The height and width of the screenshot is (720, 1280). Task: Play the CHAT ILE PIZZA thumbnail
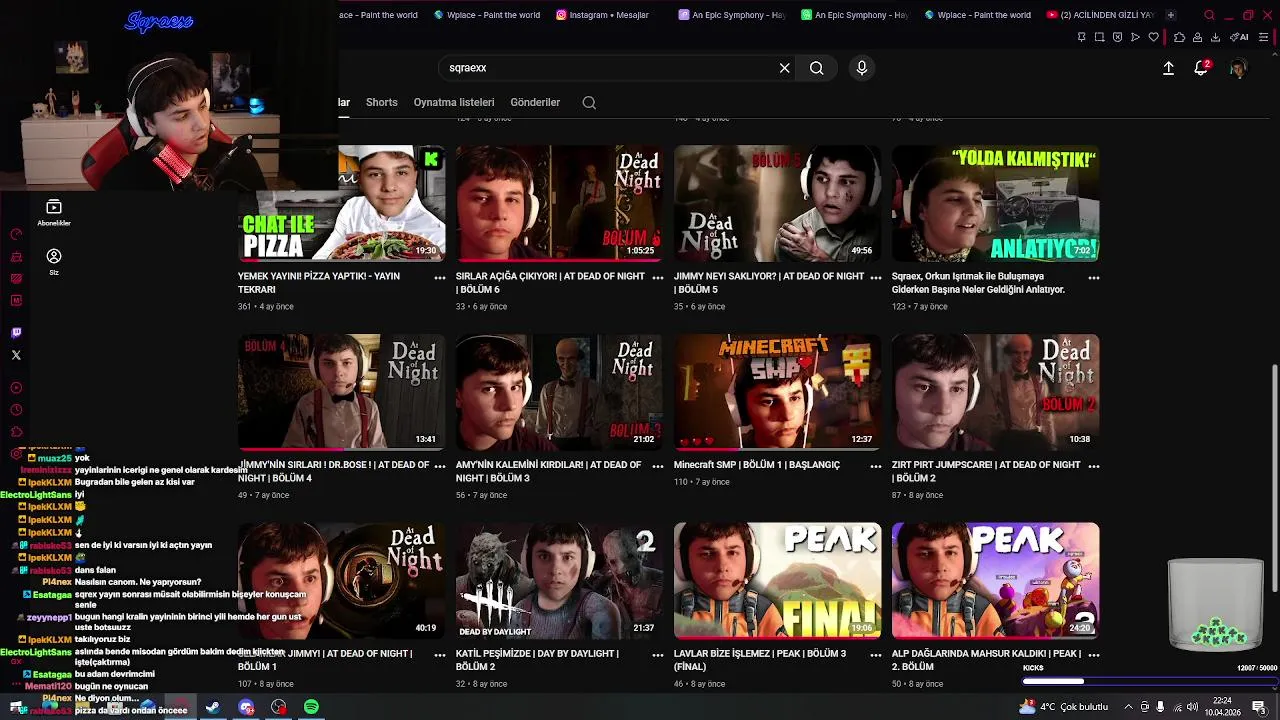click(342, 203)
